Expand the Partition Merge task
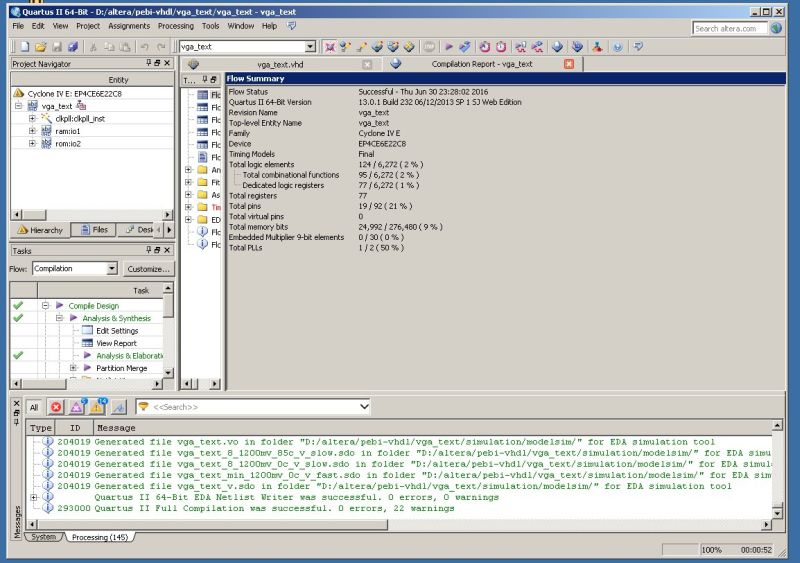The width and height of the screenshot is (800, 563). point(73,368)
